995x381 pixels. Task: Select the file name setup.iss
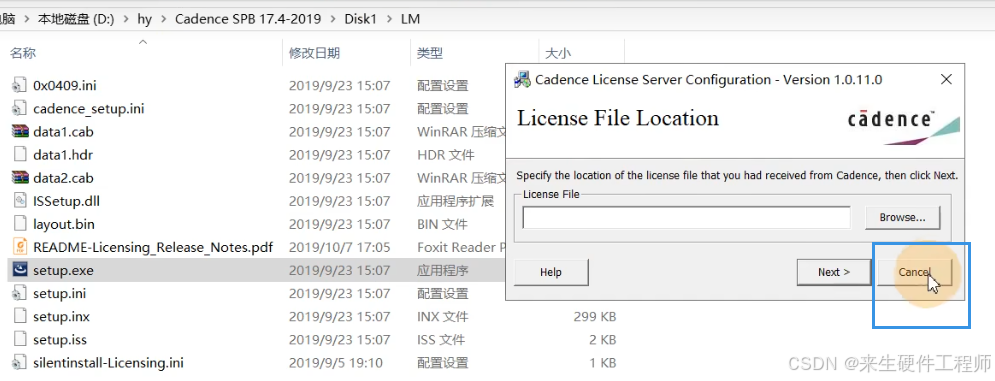pos(60,340)
